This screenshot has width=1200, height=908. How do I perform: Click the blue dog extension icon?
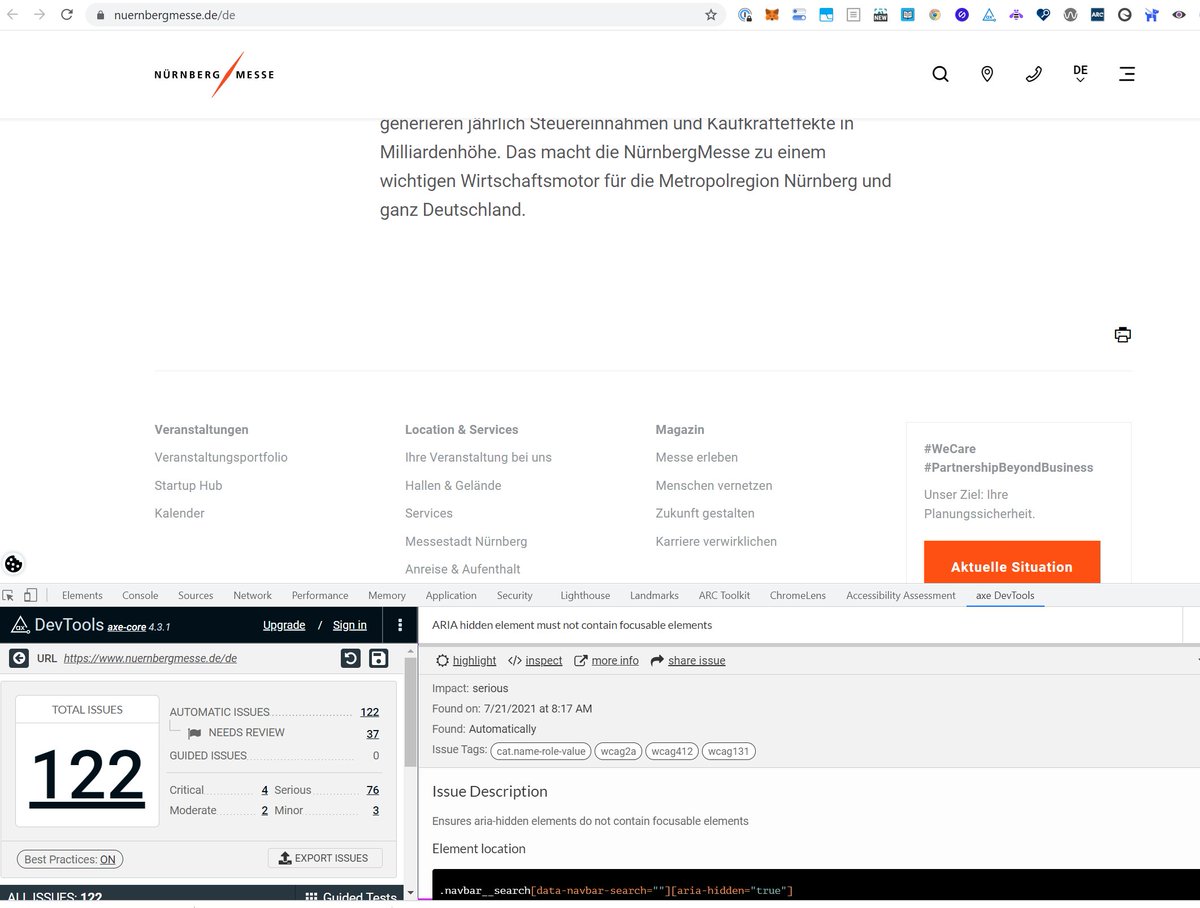tap(1151, 15)
